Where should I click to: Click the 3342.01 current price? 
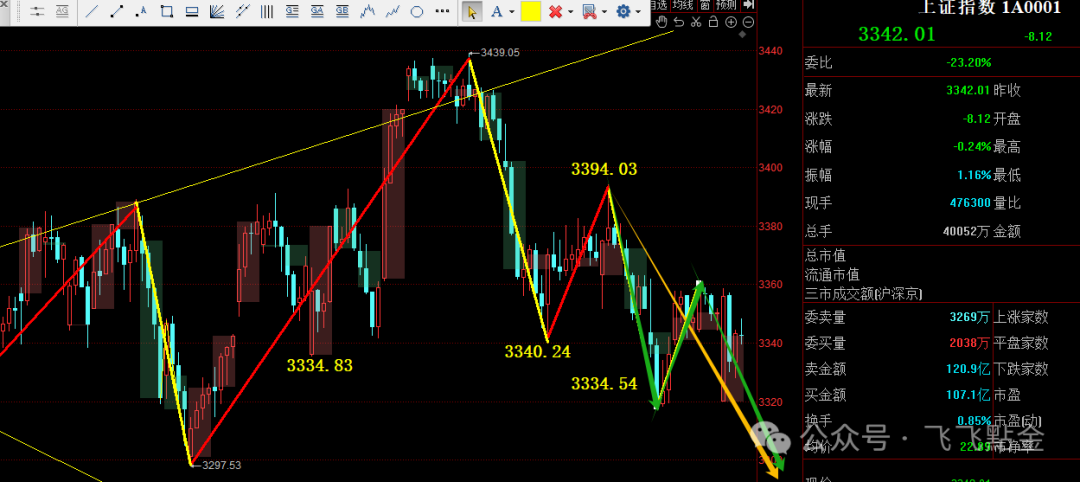click(897, 34)
